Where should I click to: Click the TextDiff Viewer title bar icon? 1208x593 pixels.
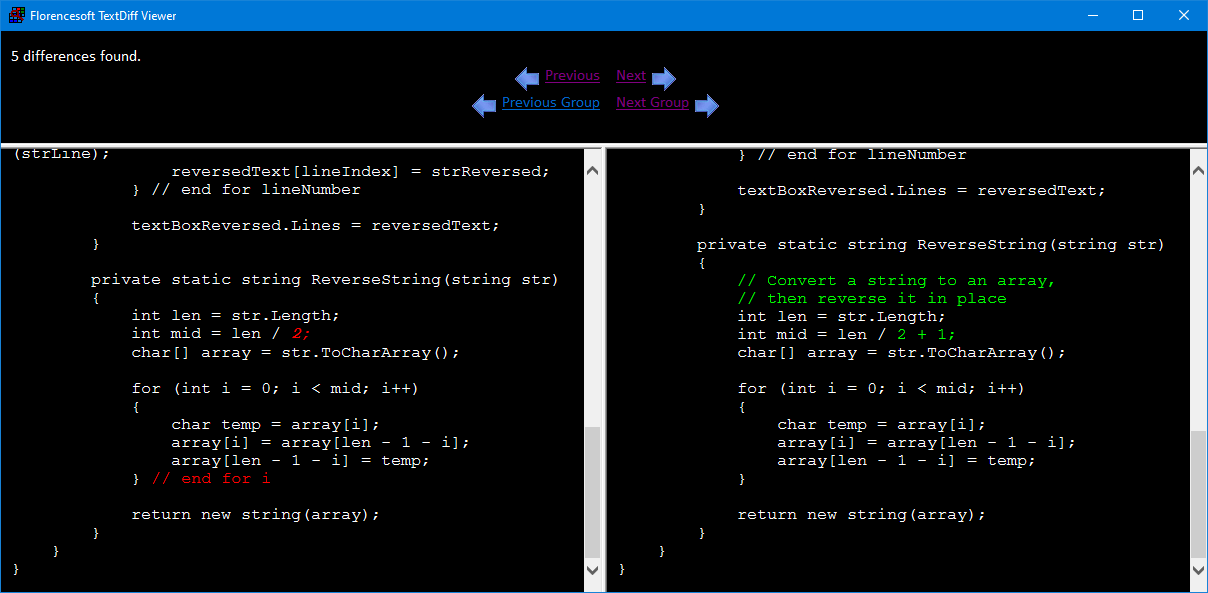click(15, 15)
